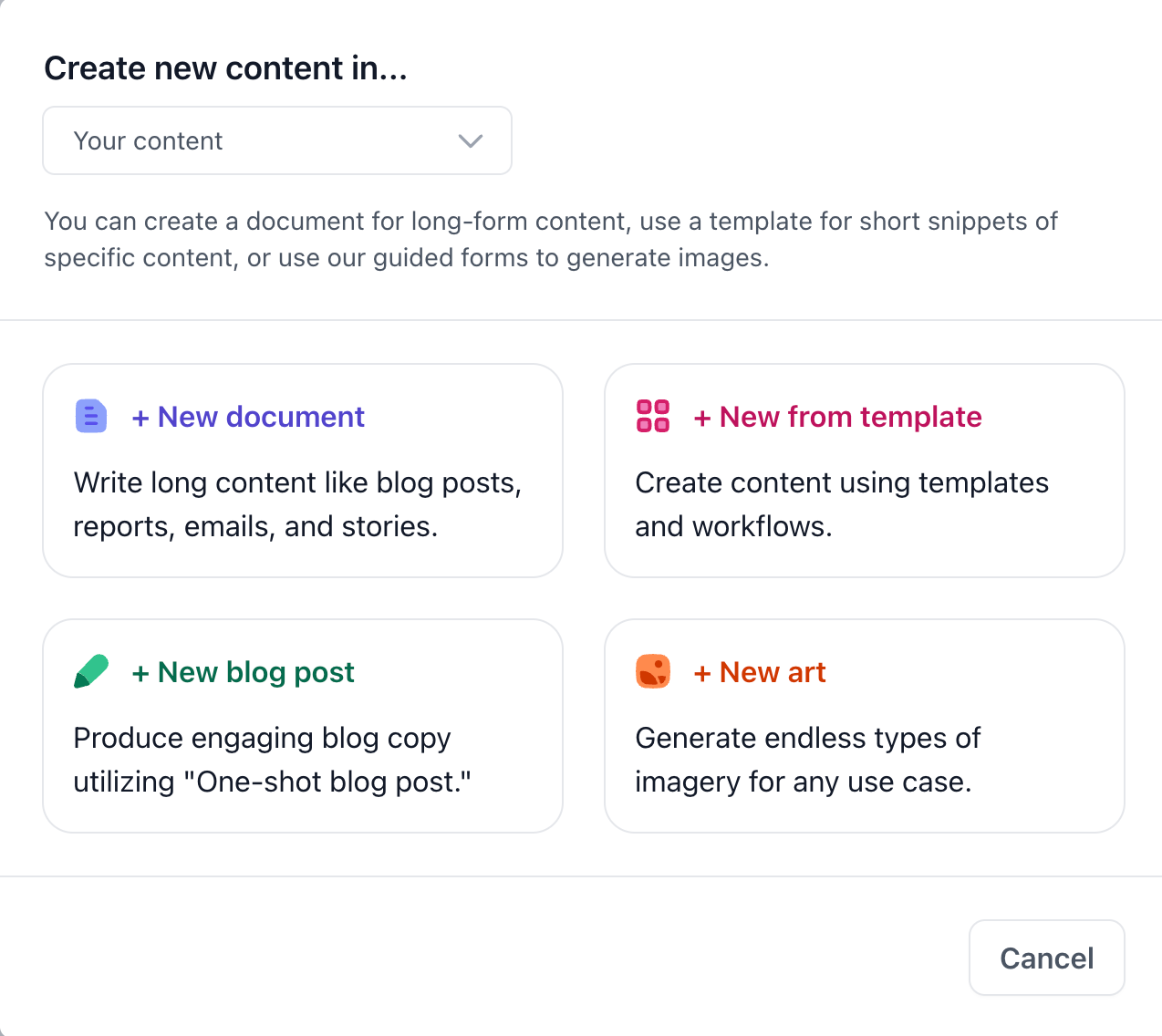This screenshot has height=1036, width=1162.
Task: Click the New art card
Action: (864, 725)
